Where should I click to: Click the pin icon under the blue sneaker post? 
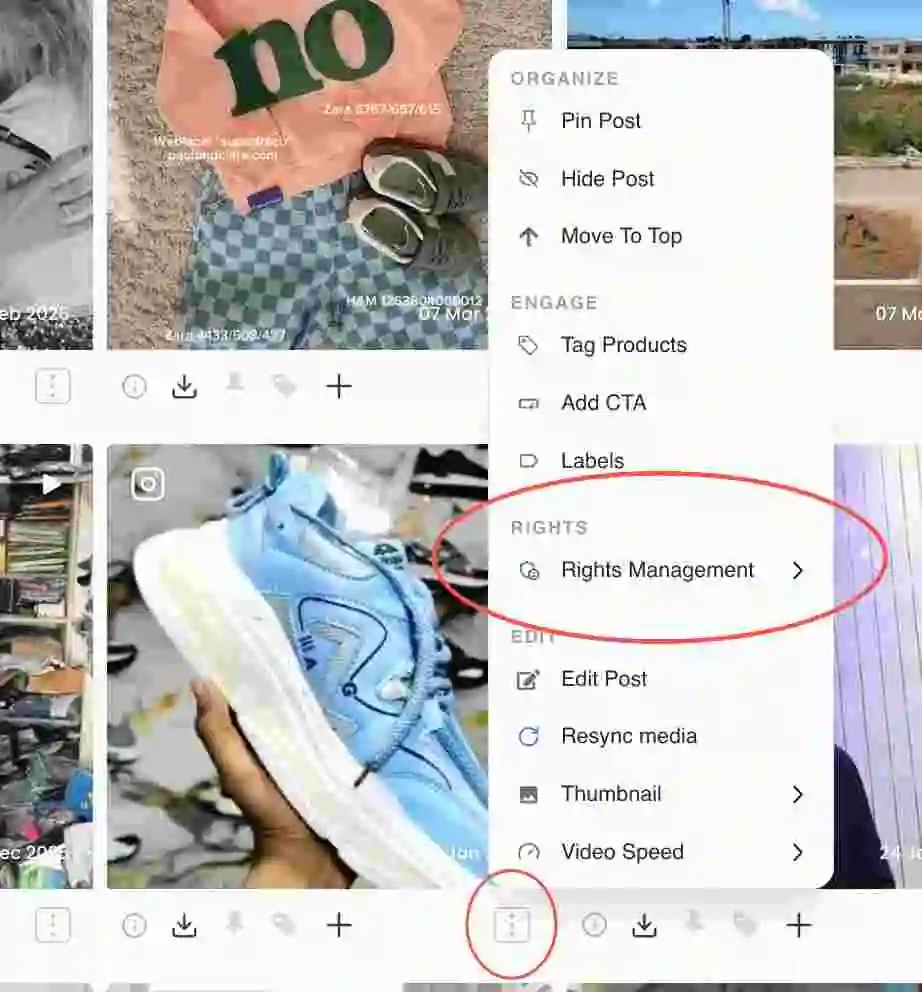click(235, 924)
